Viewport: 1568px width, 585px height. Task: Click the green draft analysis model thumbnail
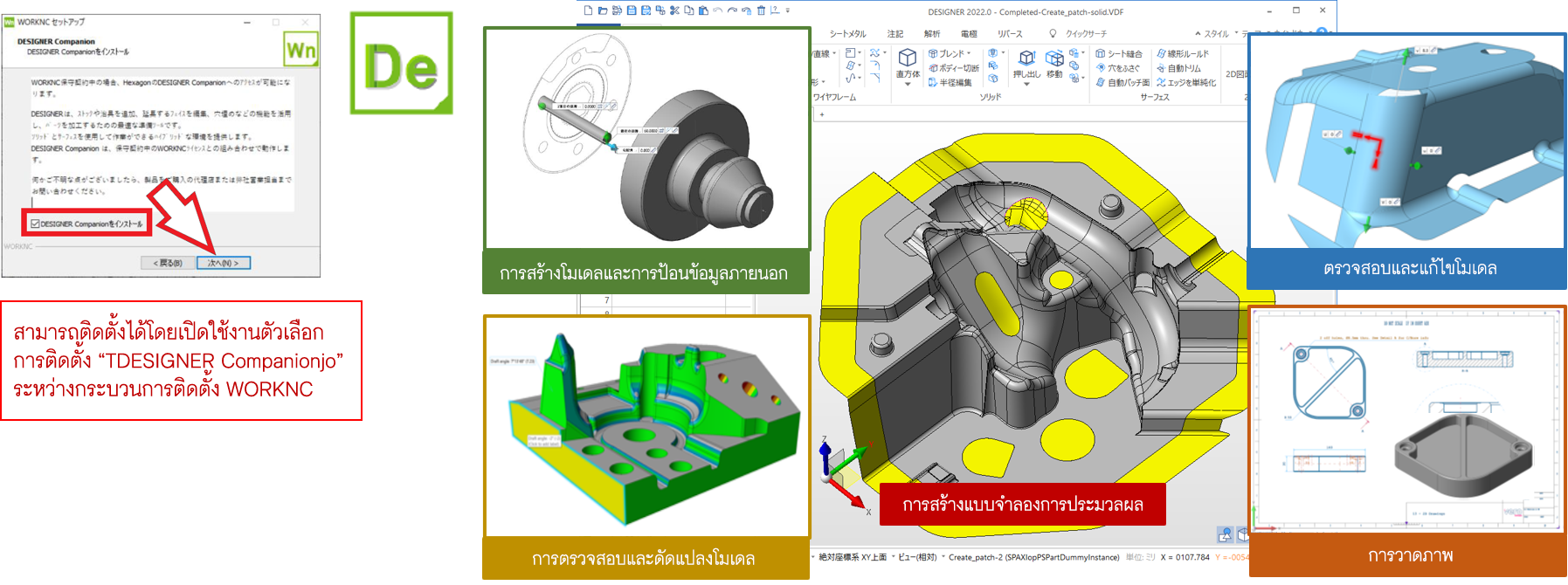click(646, 426)
